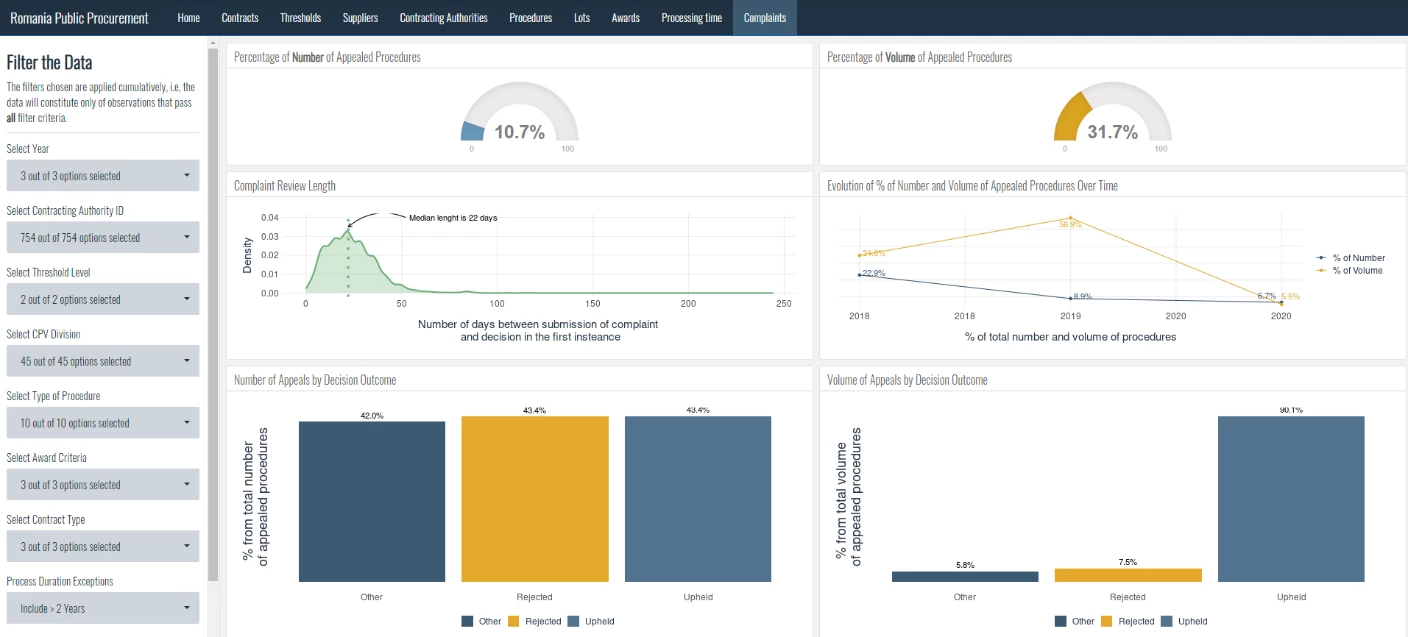Open the Contracts tab
The height and width of the screenshot is (637, 1408).
coord(239,18)
